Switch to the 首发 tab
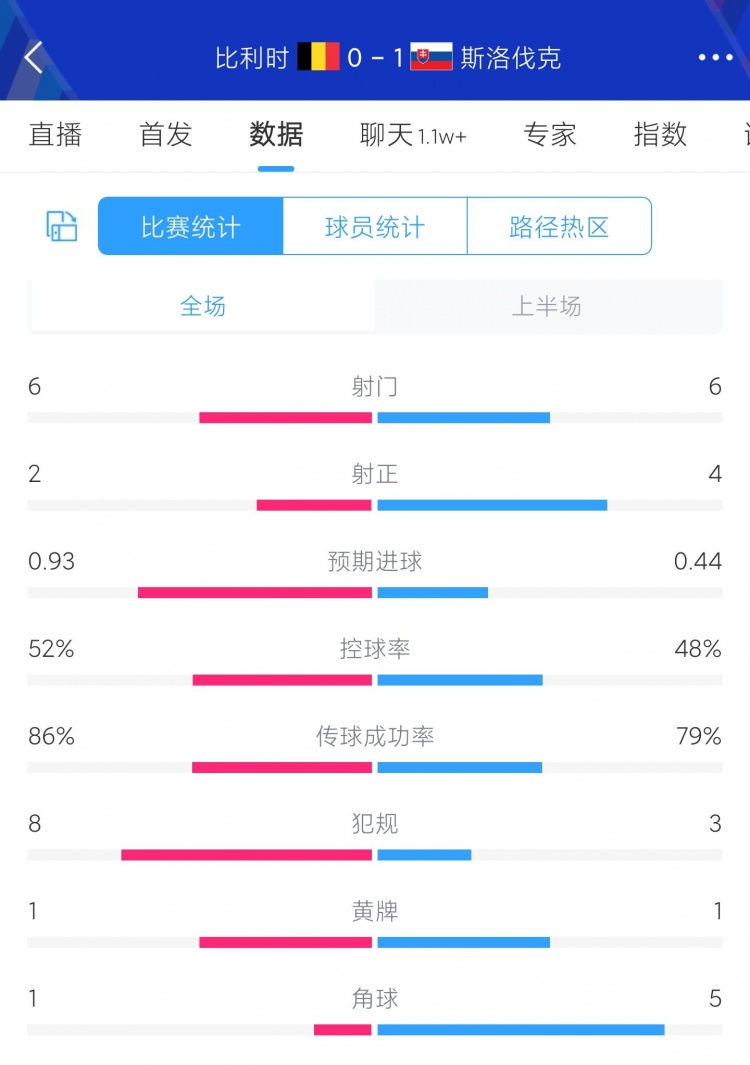The image size is (750, 1065). [x=165, y=134]
